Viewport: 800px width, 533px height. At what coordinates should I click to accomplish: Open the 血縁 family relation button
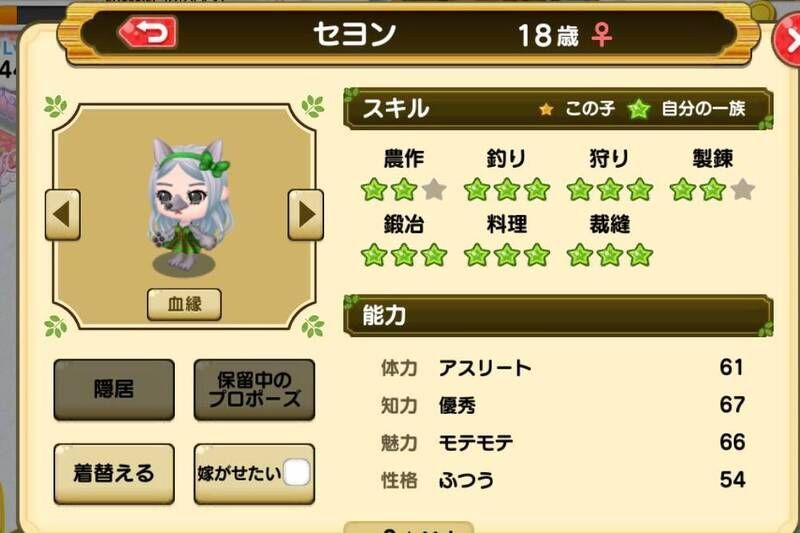coord(184,304)
